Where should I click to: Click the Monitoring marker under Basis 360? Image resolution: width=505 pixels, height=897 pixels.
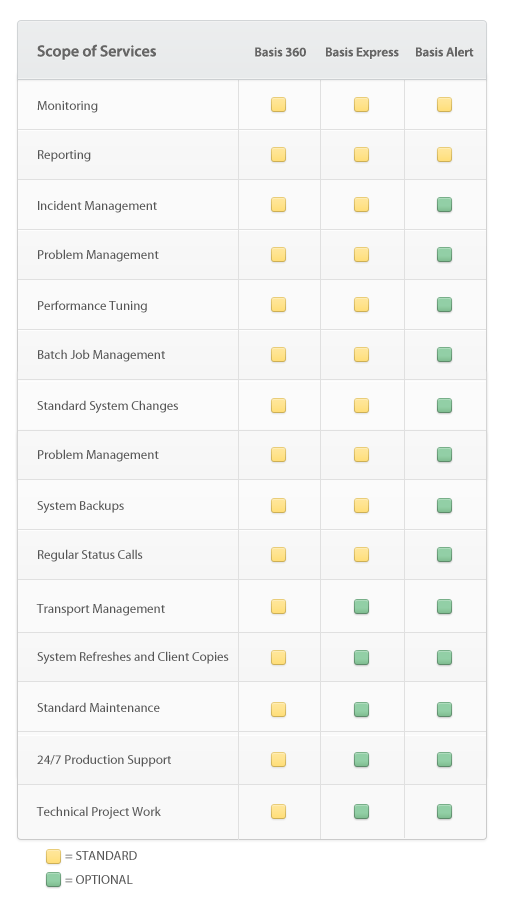click(x=279, y=105)
